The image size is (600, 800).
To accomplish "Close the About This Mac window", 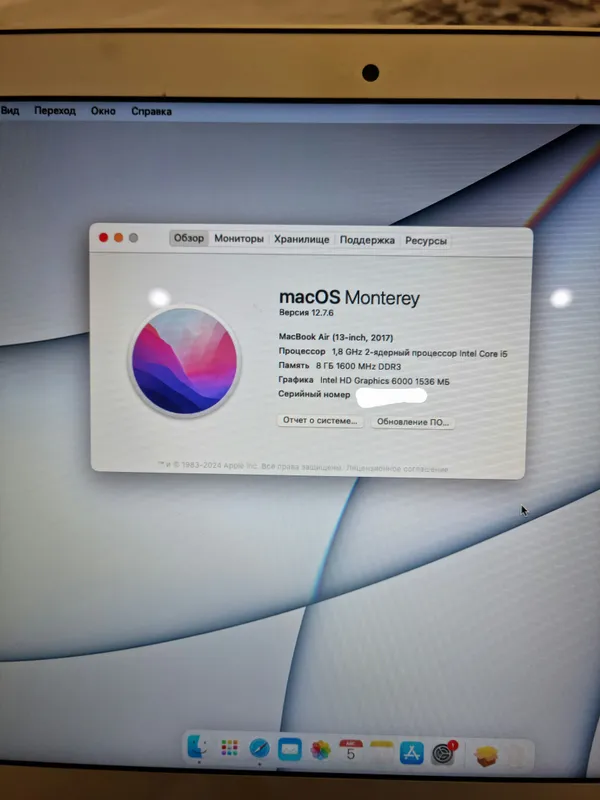I will tap(104, 237).
